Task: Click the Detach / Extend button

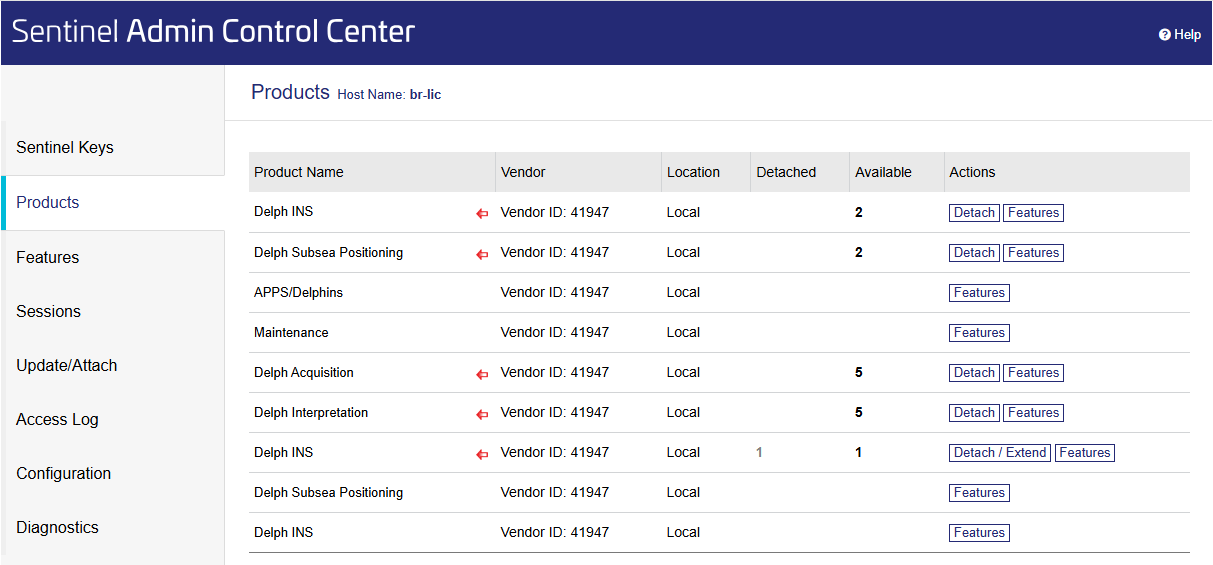Action: pos(999,453)
